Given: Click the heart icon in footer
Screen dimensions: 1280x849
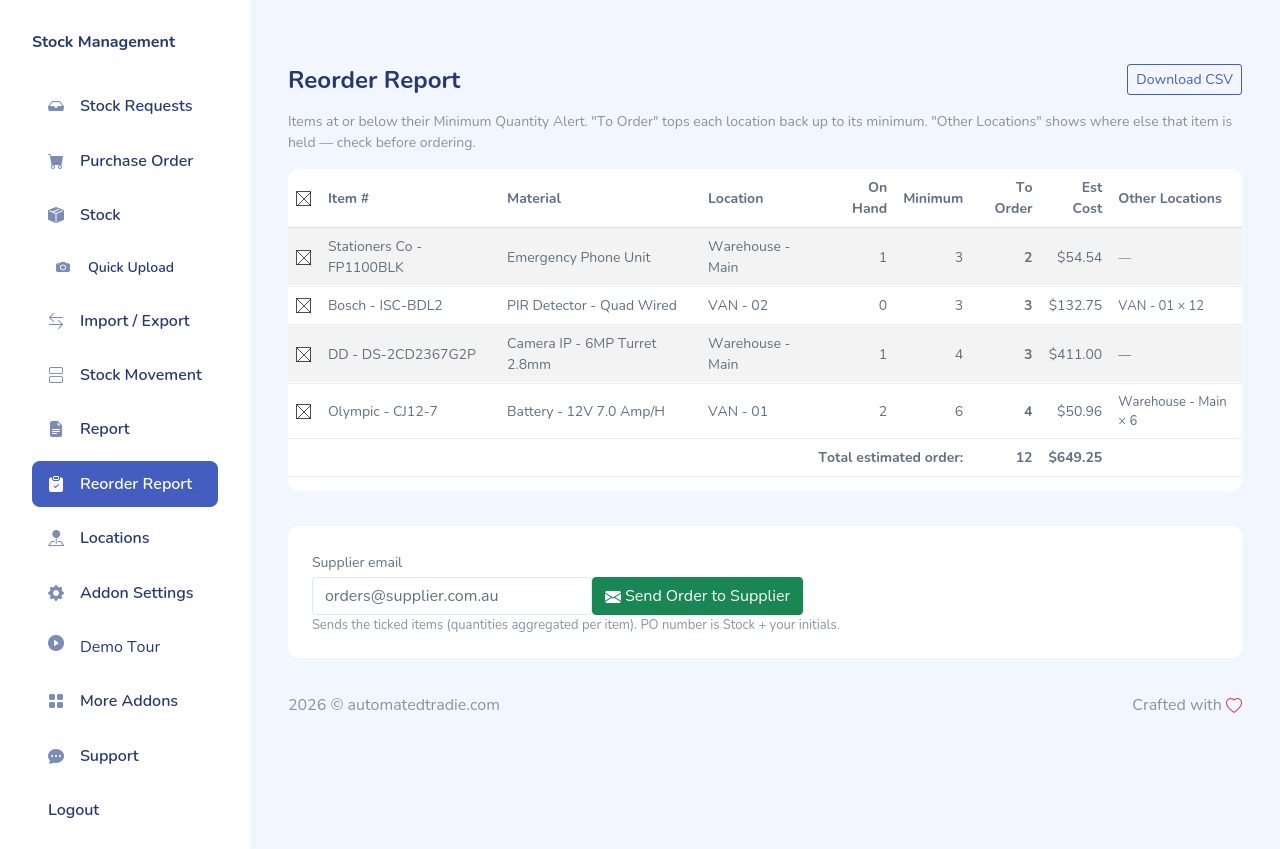Looking at the screenshot, I should pos(1234,705).
